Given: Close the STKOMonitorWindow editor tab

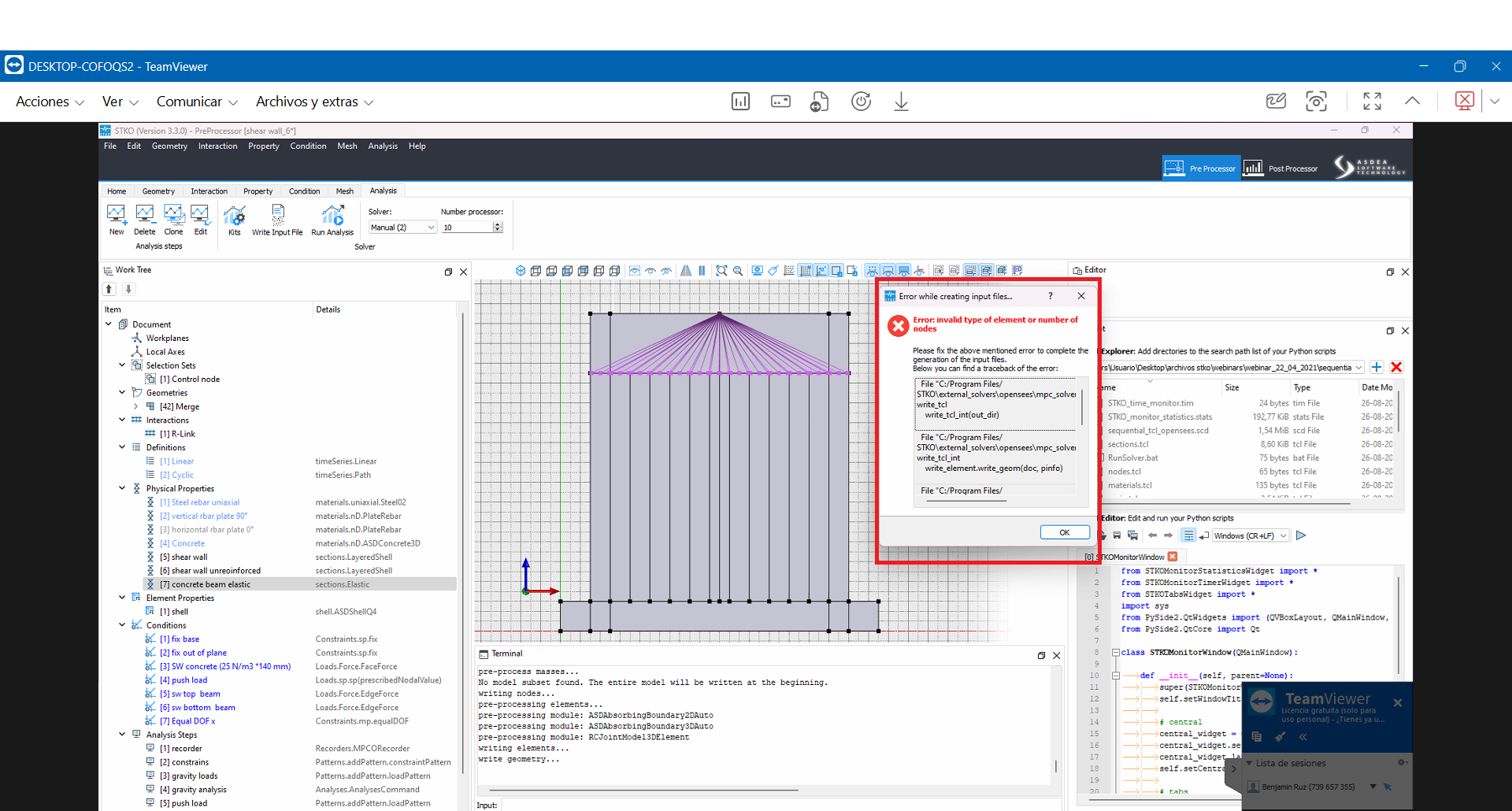Looking at the screenshot, I should pos(1173,557).
